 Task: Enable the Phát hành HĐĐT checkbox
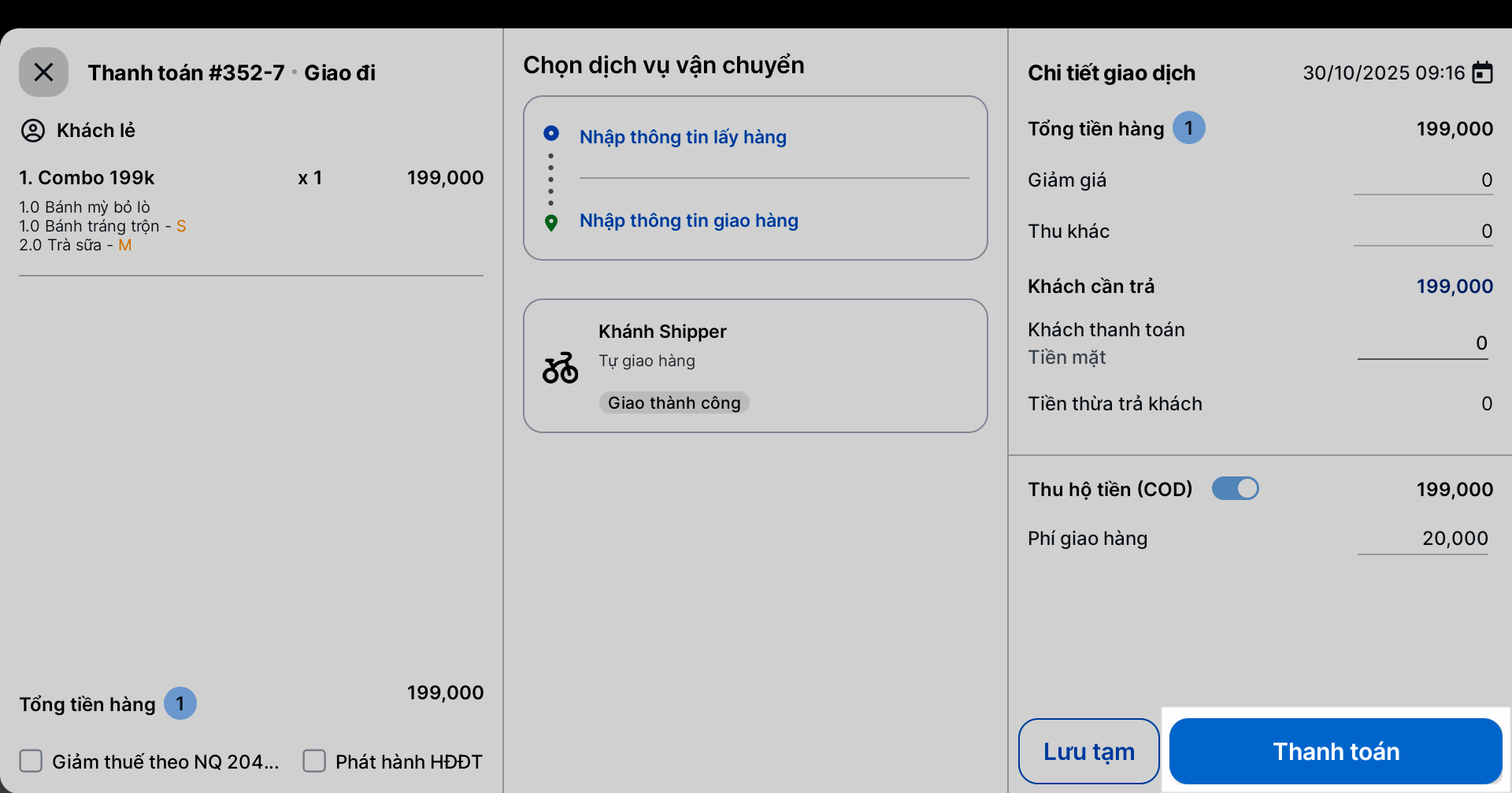314,761
